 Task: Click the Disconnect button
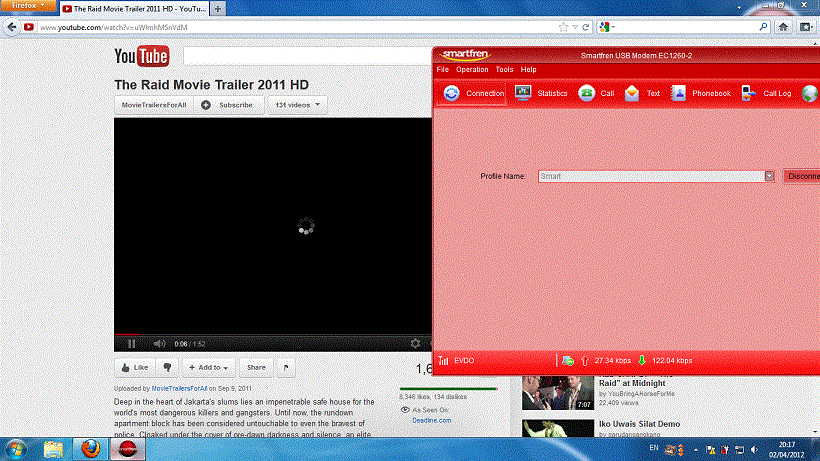[x=802, y=176]
